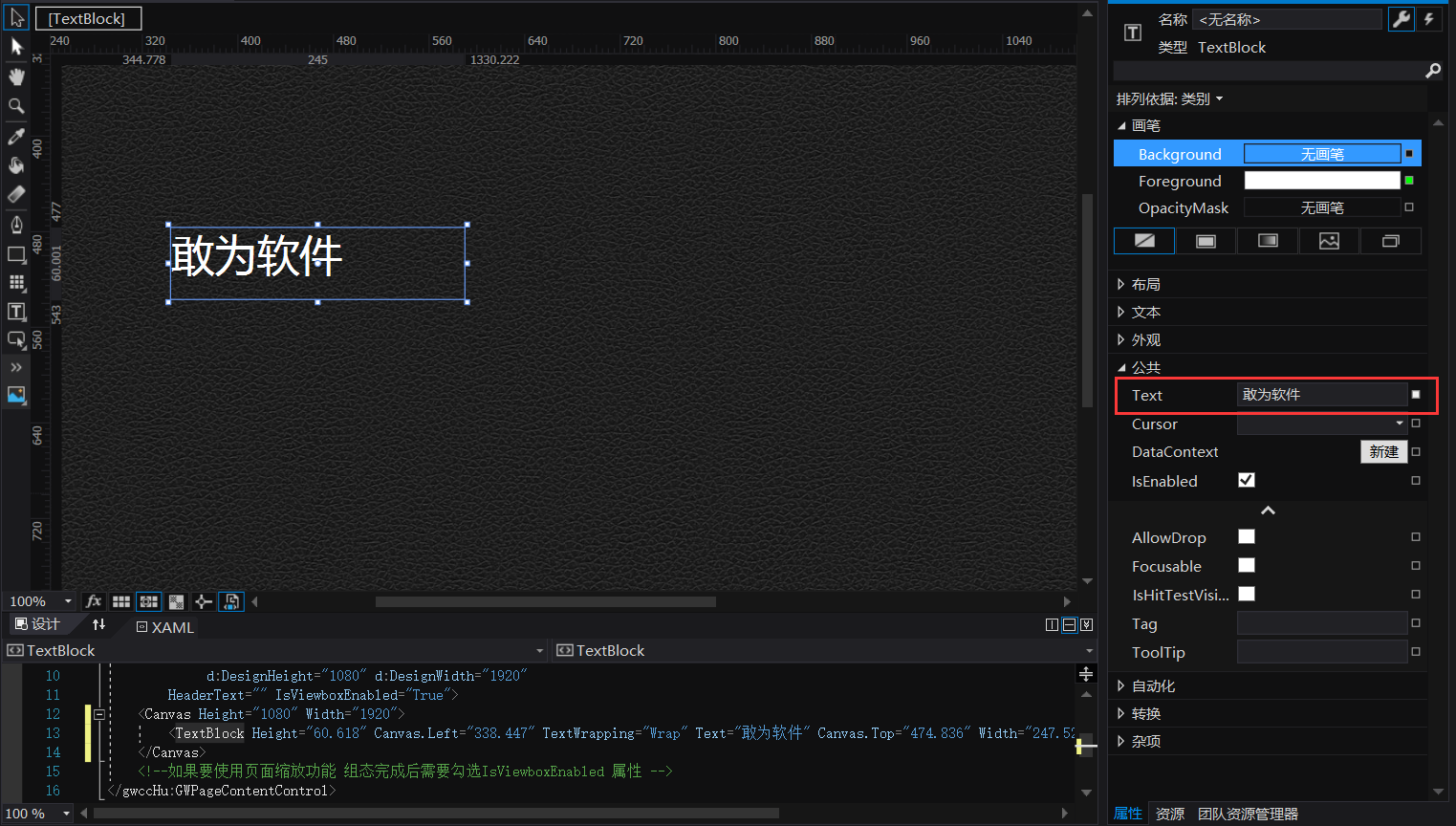Image resolution: width=1456 pixels, height=826 pixels.
Task: Pick the Zoom magnifier tool
Action: pyautogui.click(x=16, y=106)
